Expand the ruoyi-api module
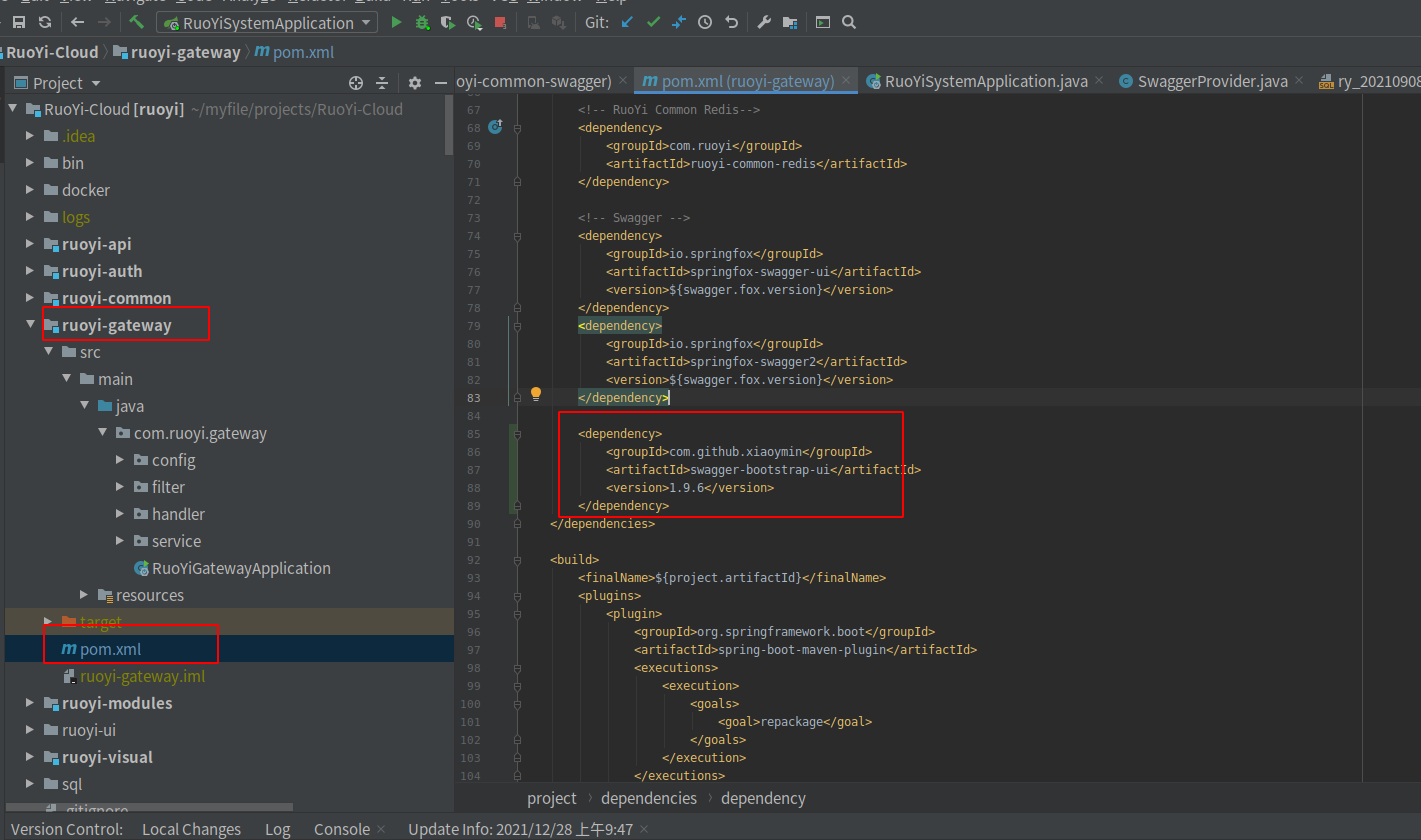Viewport: 1421px width, 840px height. [31, 244]
